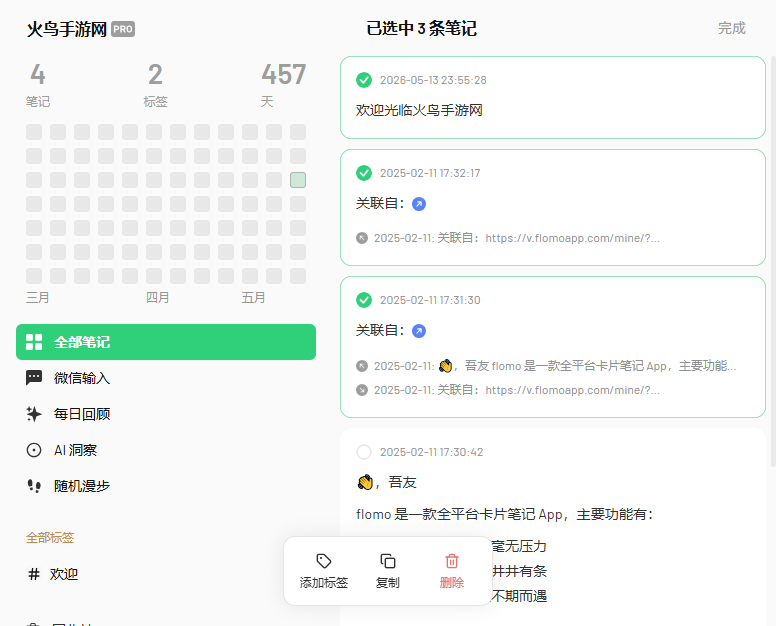Click the notes count 4
The width and height of the screenshot is (776, 626).
[x=38, y=75]
